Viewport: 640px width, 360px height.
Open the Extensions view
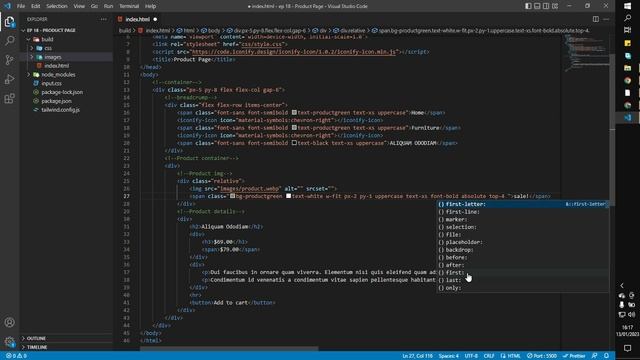coord(9,98)
